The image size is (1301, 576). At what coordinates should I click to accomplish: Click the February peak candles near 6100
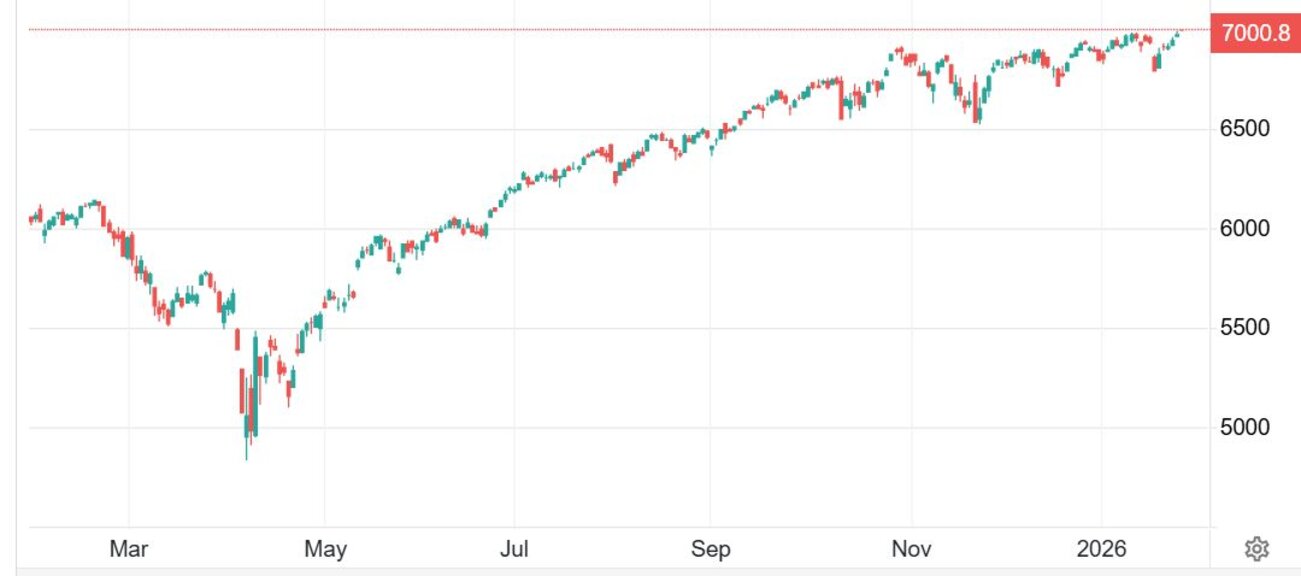pos(93,204)
